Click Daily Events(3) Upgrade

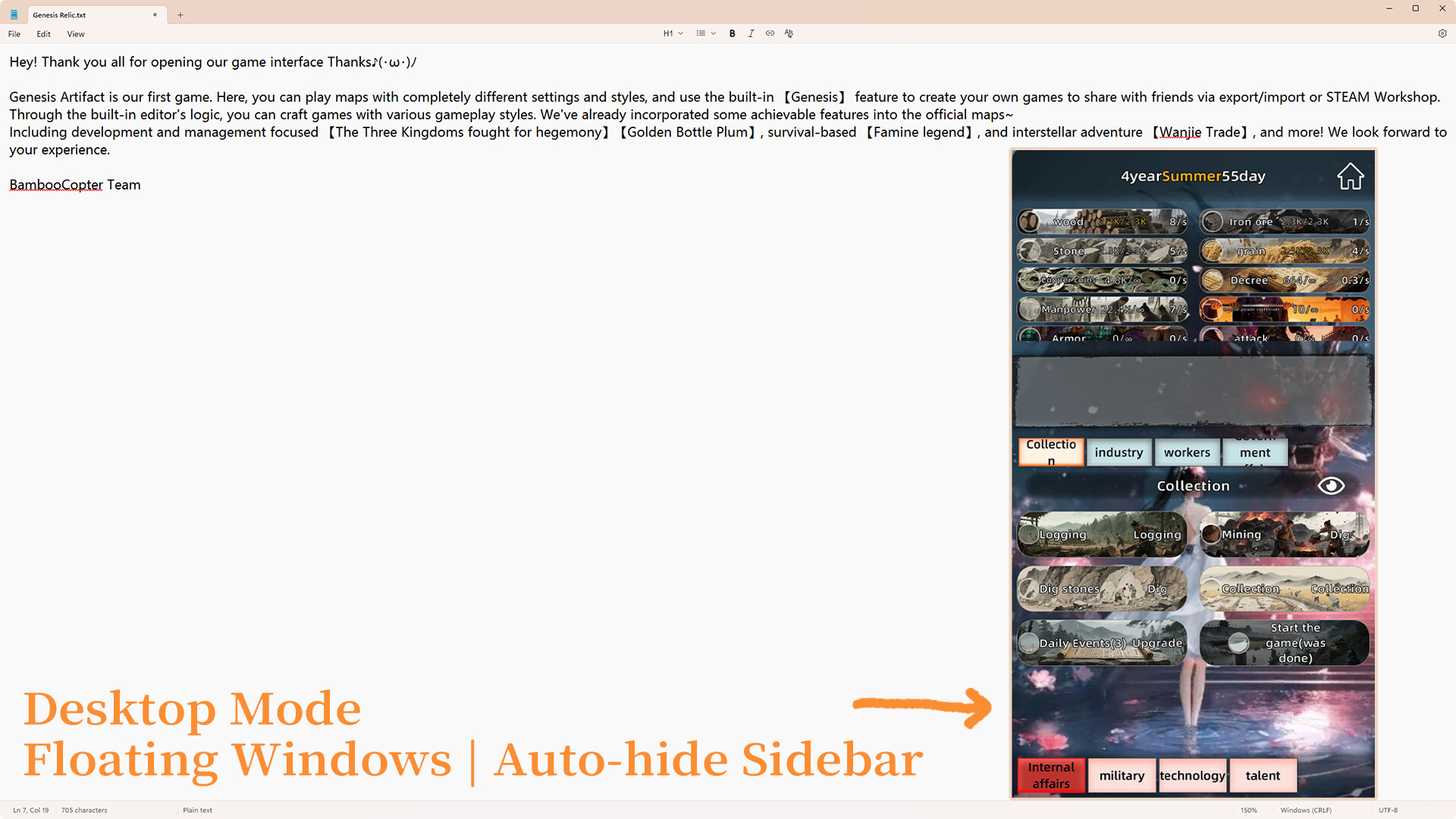1101,642
